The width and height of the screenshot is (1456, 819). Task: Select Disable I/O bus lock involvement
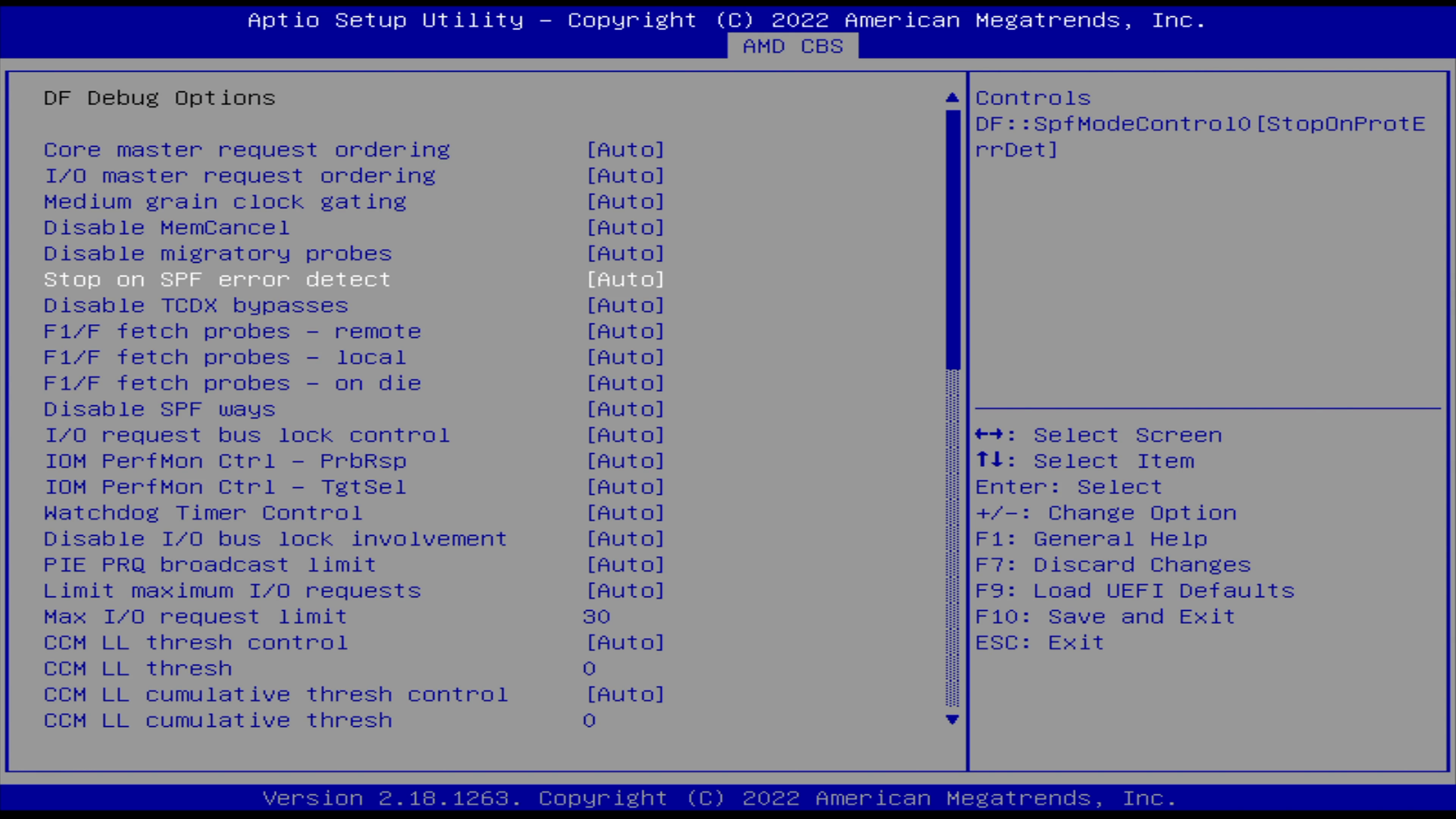(276, 540)
